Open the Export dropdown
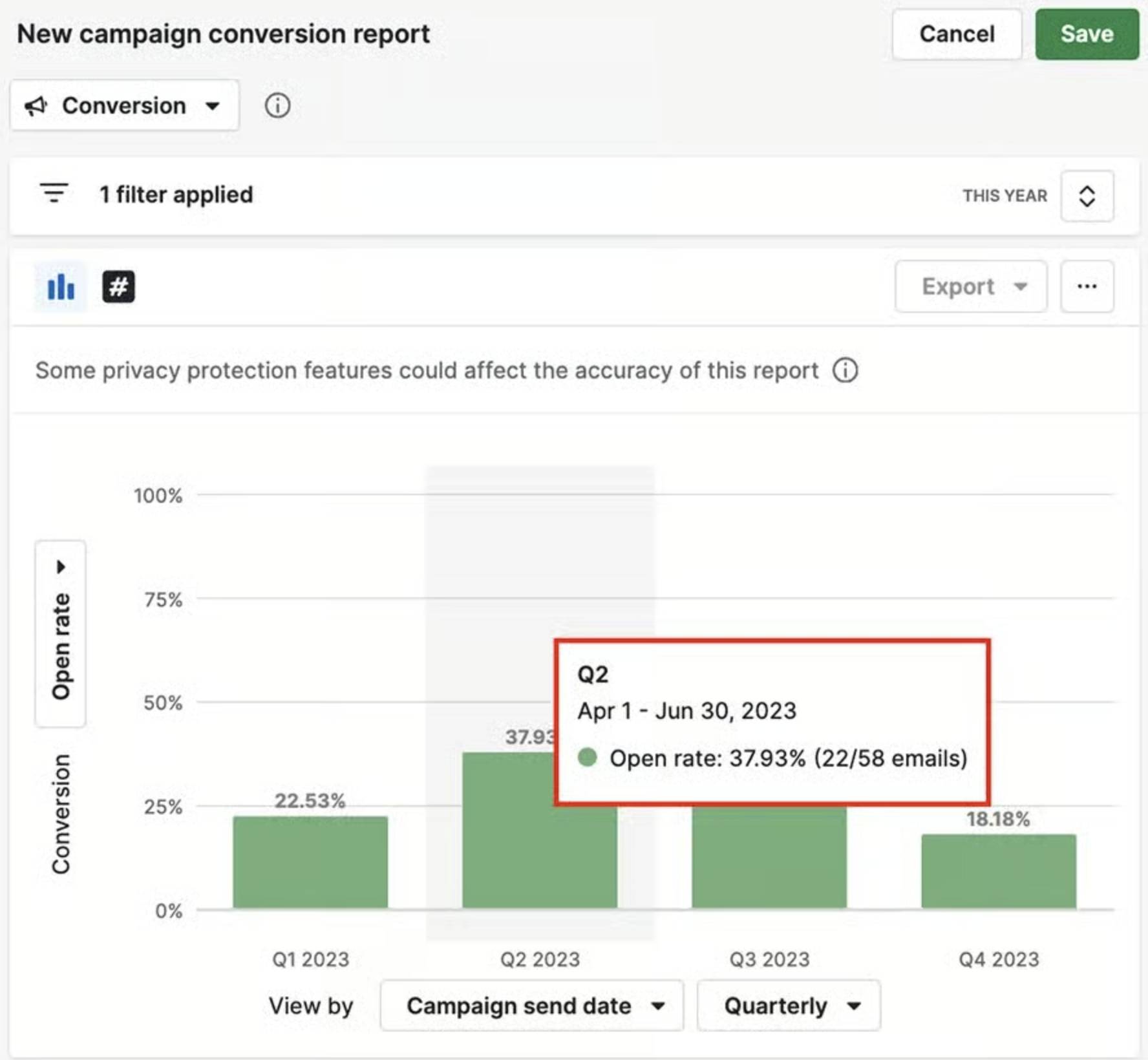1148x1060 pixels. click(970, 286)
